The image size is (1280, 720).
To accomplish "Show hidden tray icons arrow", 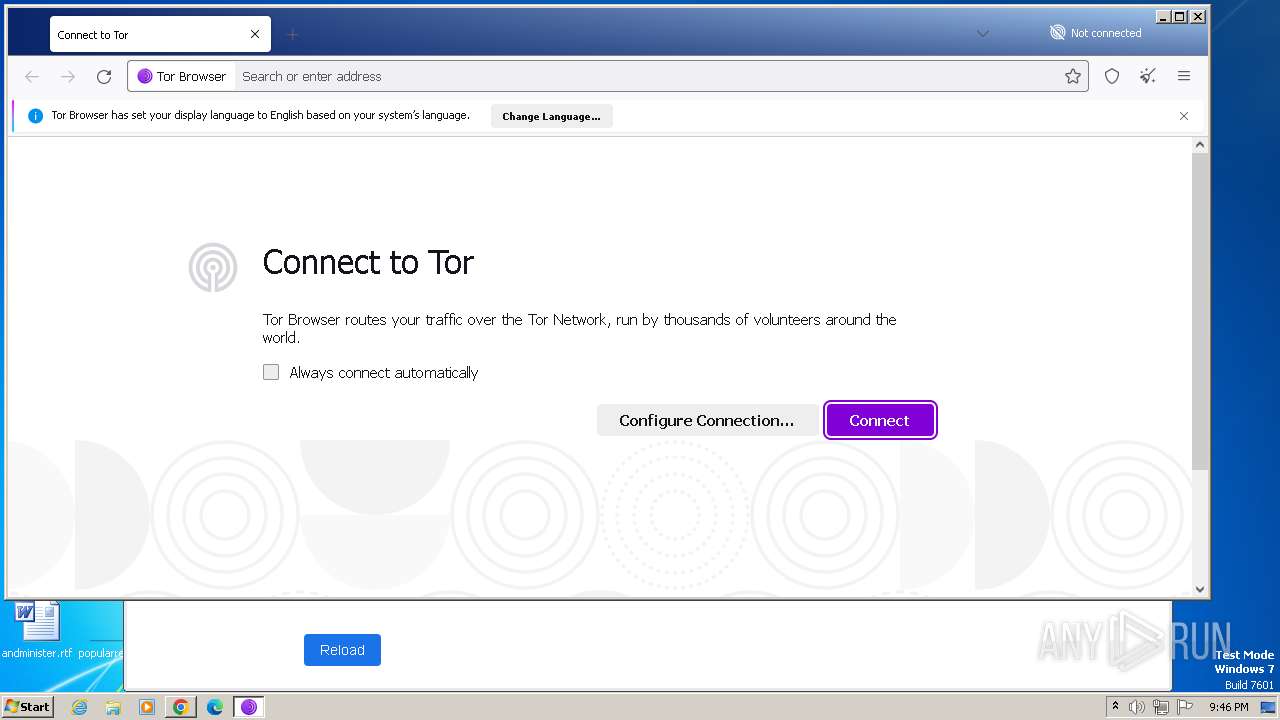I will (1115, 706).
